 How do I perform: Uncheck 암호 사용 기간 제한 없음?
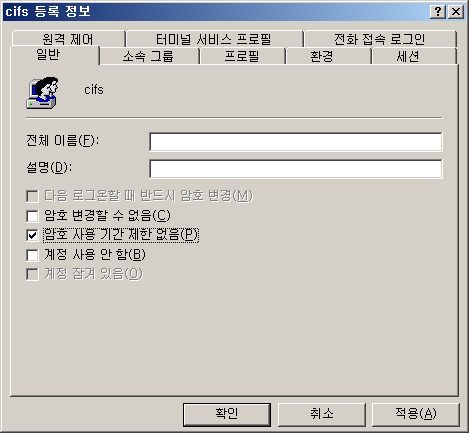click(x=32, y=235)
